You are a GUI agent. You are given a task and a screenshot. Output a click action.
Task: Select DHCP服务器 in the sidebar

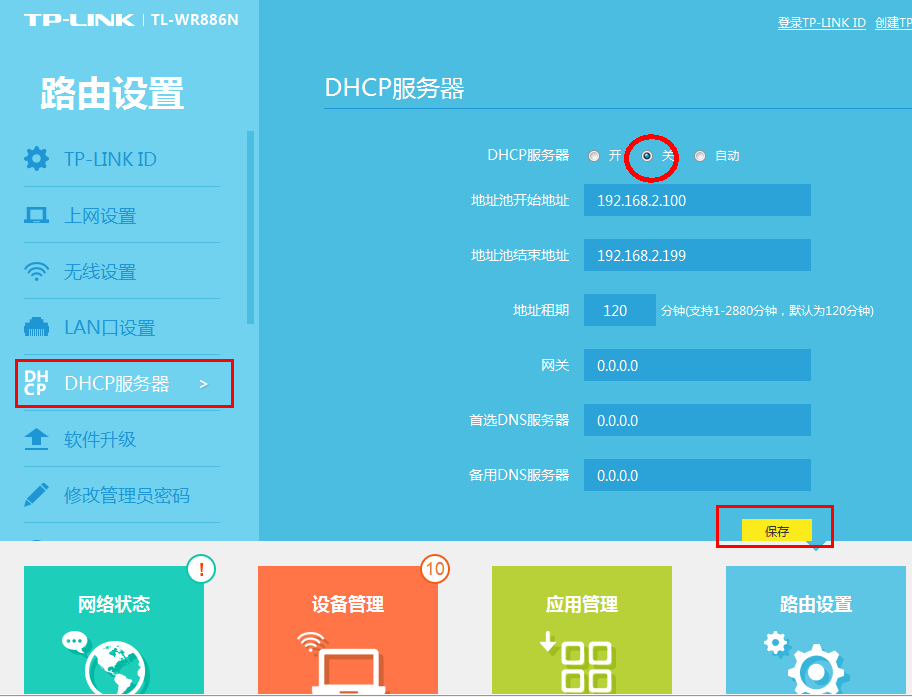point(124,383)
